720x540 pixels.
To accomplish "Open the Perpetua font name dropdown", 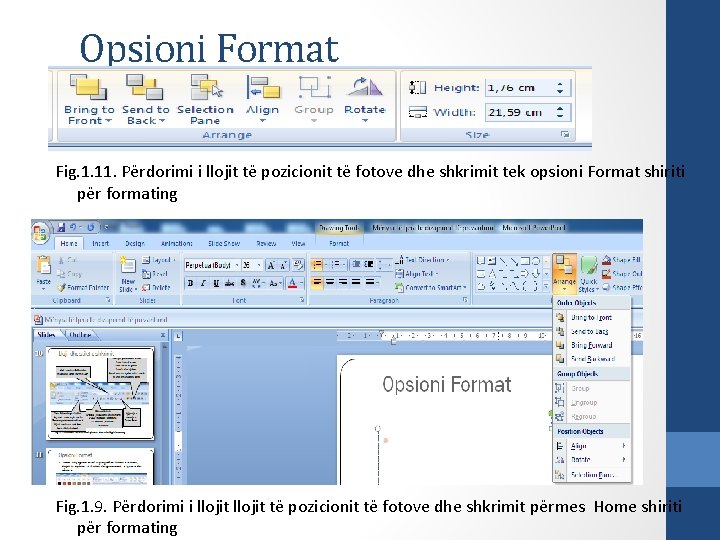I will (237, 265).
